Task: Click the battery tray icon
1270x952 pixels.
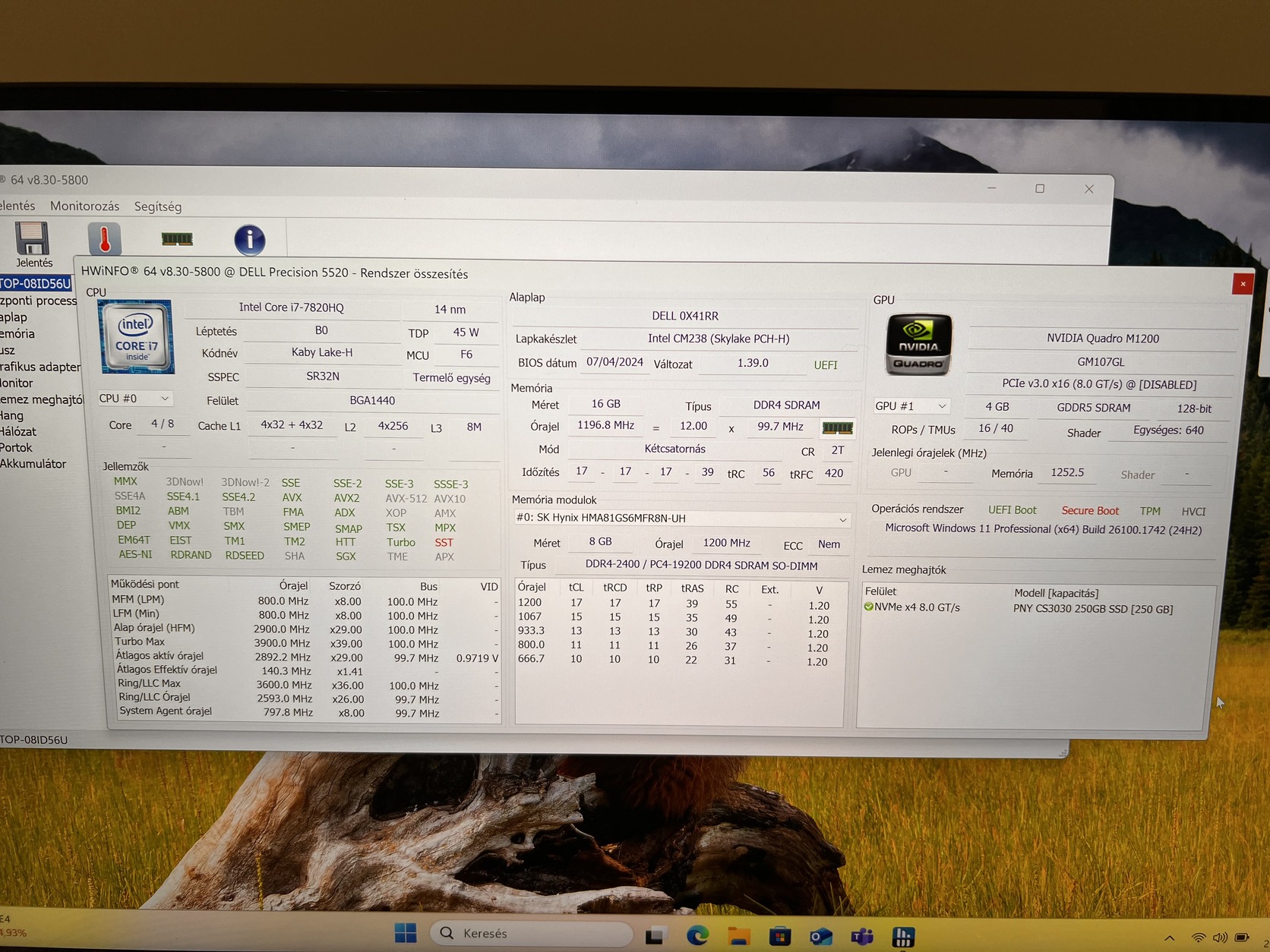Action: pyautogui.click(x=1243, y=938)
